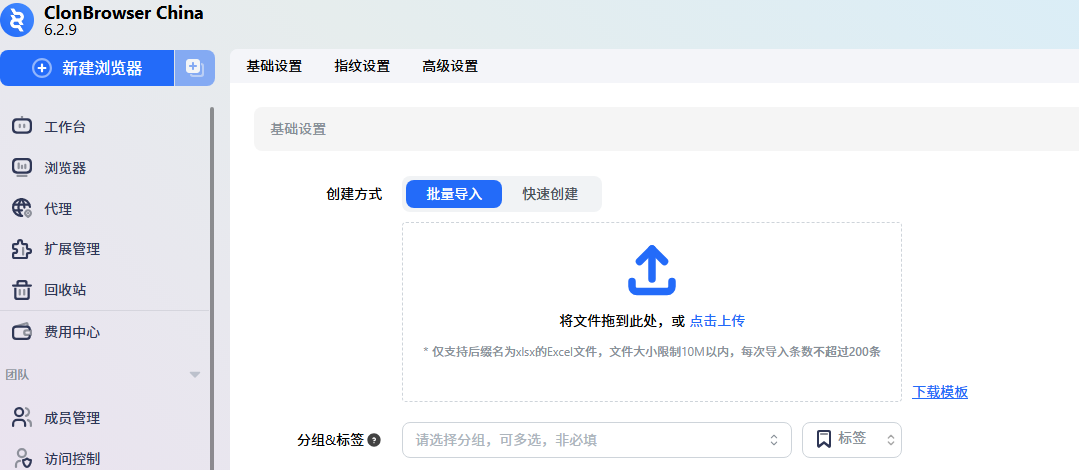Click the ClonBrowser China title text

(x=124, y=13)
